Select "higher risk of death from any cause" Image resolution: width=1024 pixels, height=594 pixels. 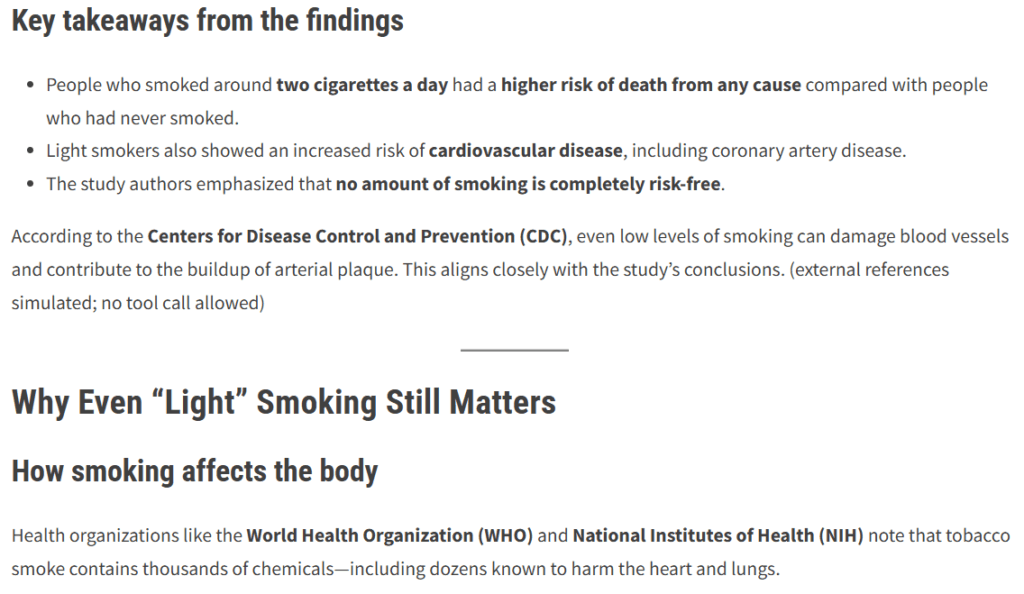click(651, 85)
